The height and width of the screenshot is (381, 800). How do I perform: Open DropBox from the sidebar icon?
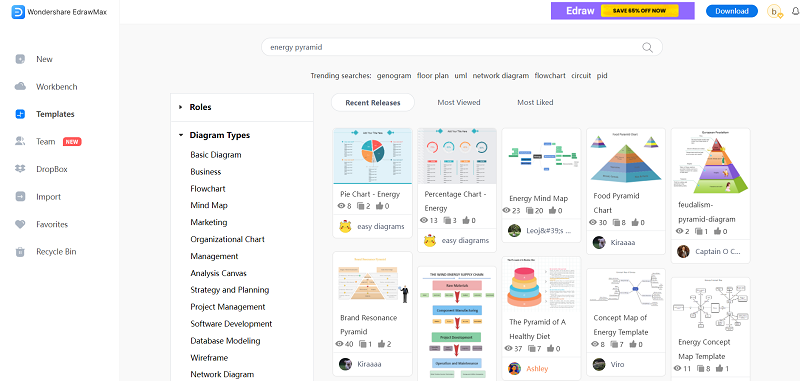20,169
